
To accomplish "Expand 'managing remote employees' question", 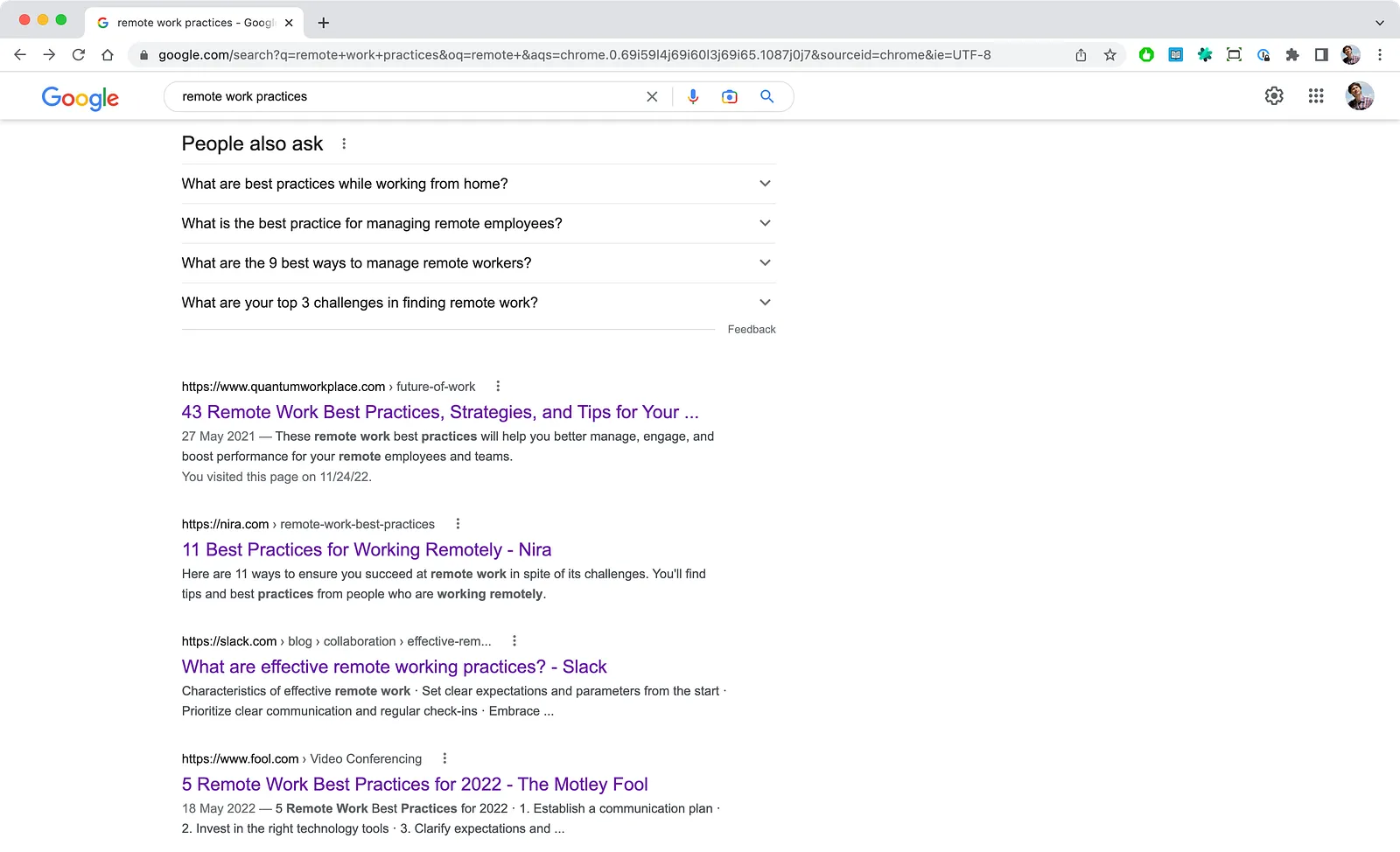I will point(479,224).
